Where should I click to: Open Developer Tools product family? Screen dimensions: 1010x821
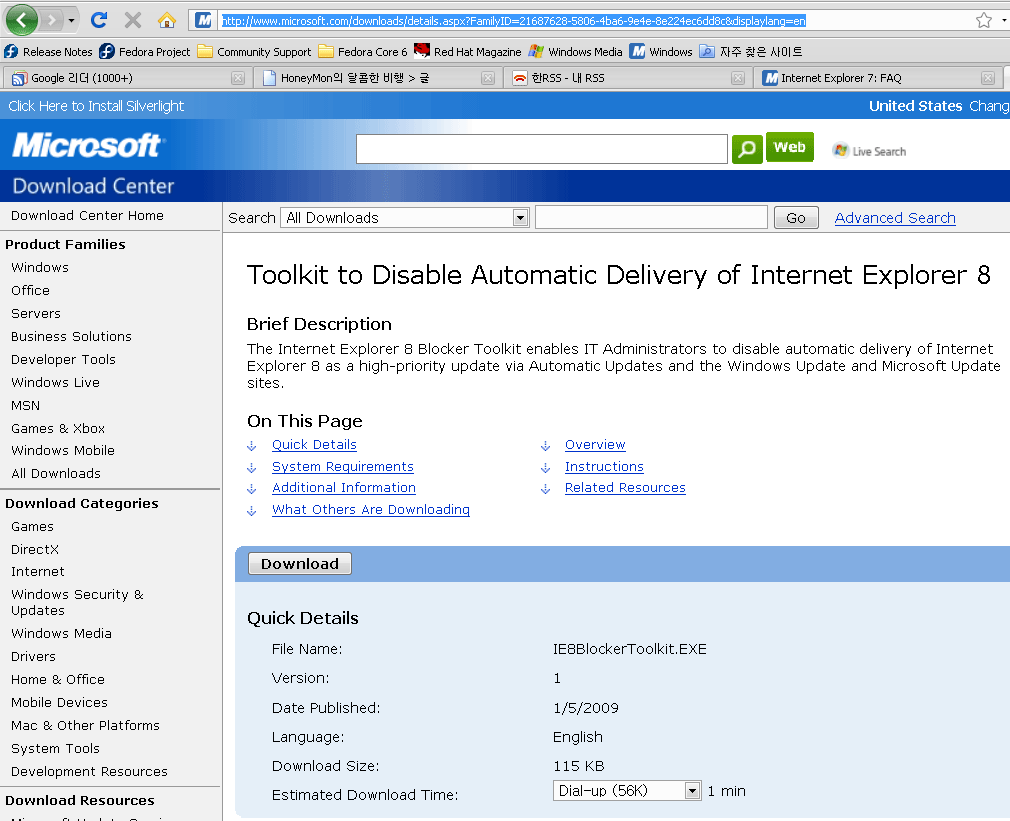click(x=63, y=359)
